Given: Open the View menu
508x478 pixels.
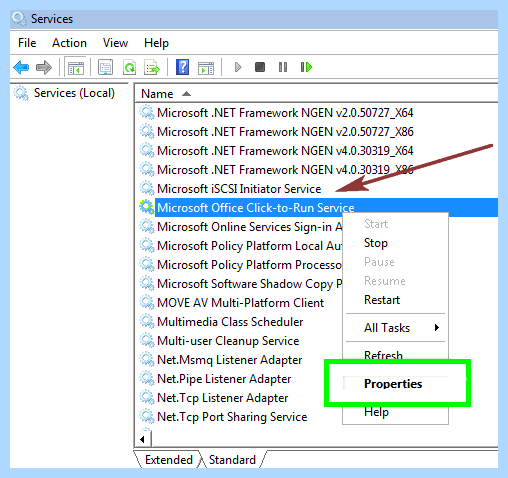Looking at the screenshot, I should 115,43.
